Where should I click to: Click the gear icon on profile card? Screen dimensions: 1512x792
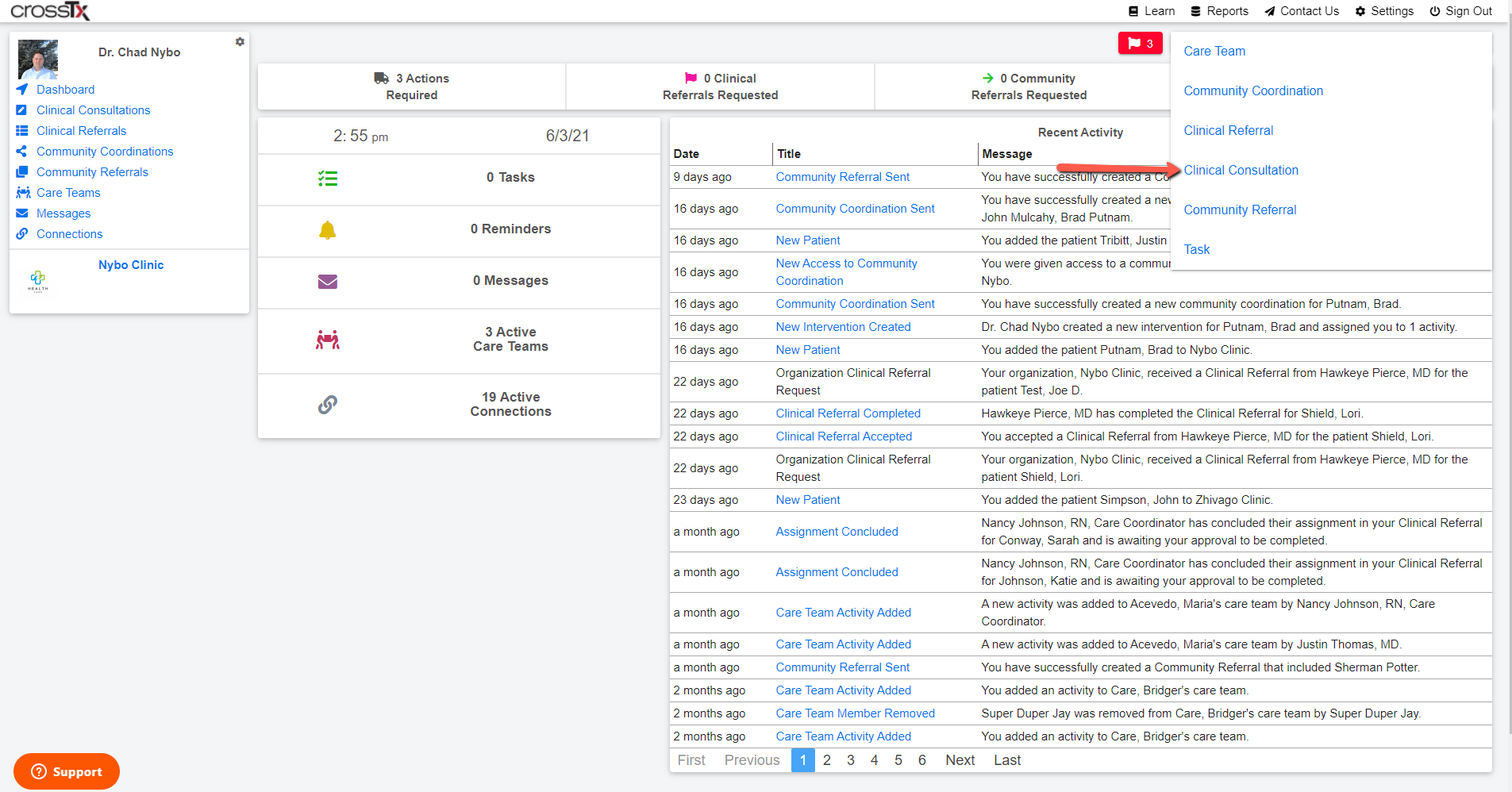240,41
